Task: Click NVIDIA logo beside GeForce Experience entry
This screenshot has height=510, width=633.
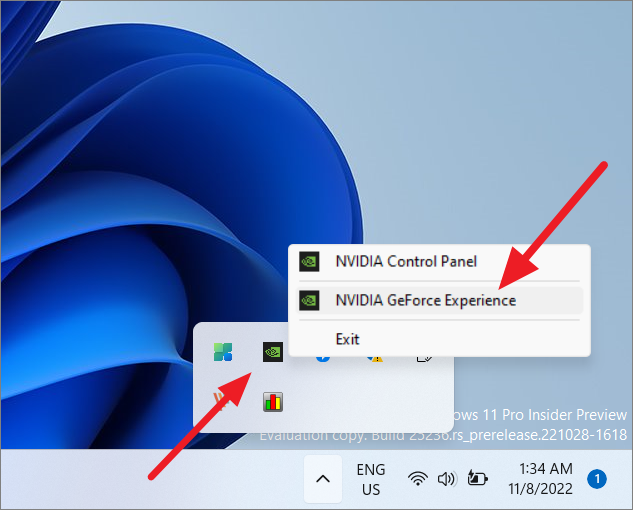Action: tap(309, 300)
